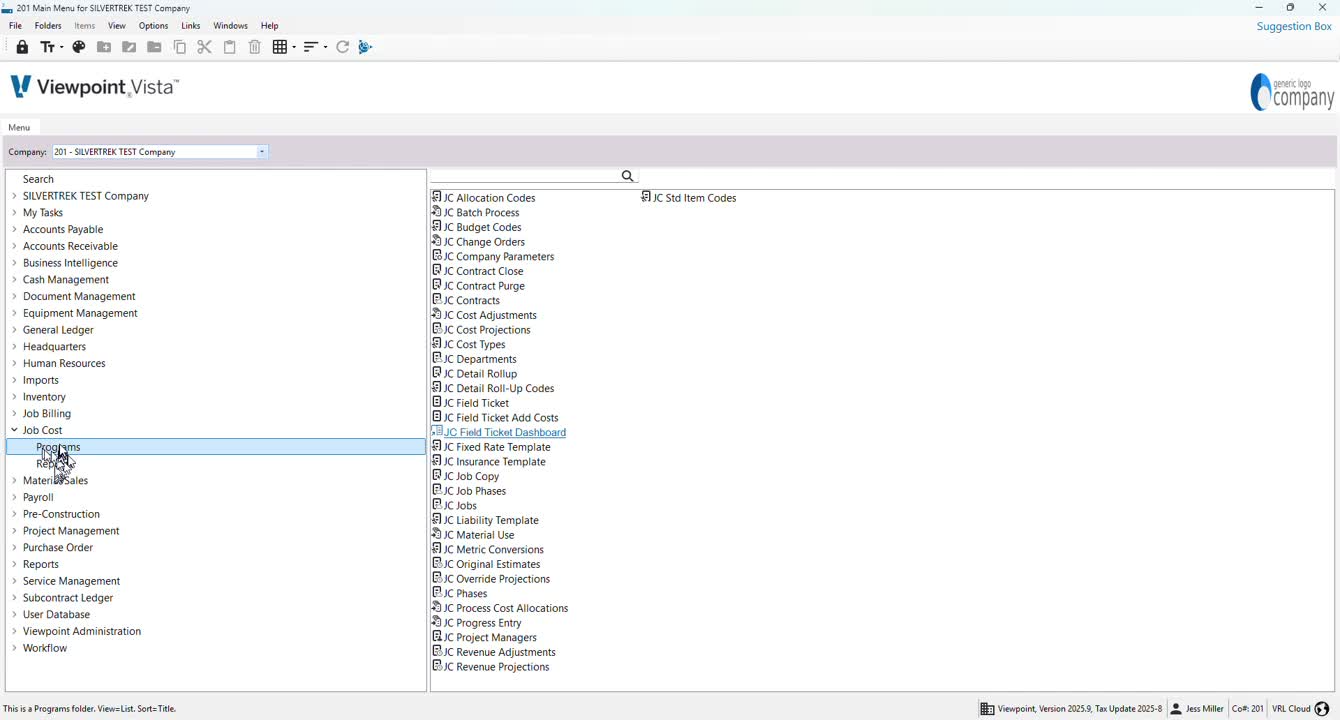Click the icon beside JC Progress Entry
Image resolution: width=1340 pixels, height=720 pixels.
pyautogui.click(x=437, y=622)
